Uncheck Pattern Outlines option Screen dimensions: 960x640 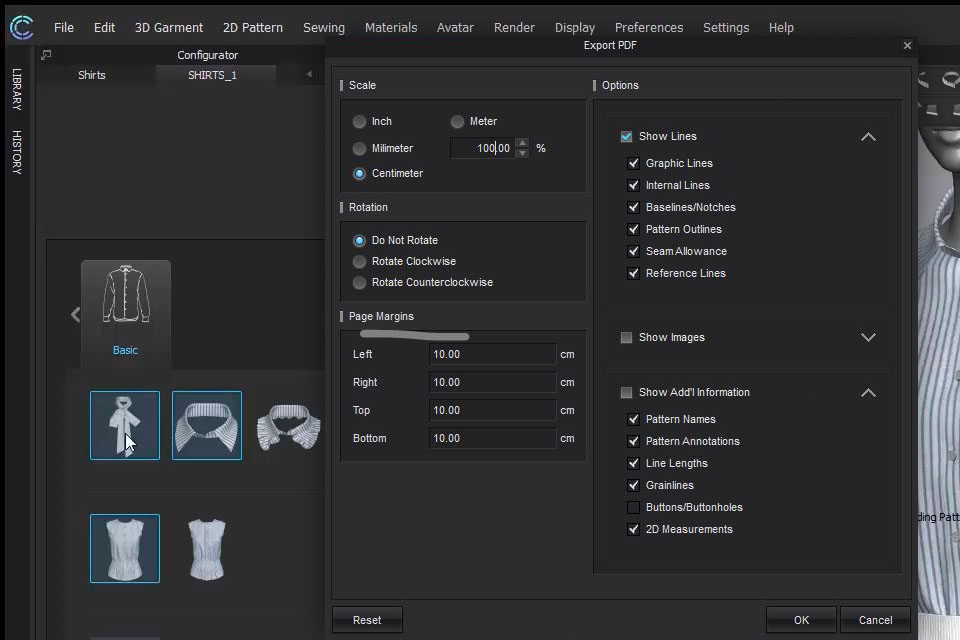tap(634, 230)
